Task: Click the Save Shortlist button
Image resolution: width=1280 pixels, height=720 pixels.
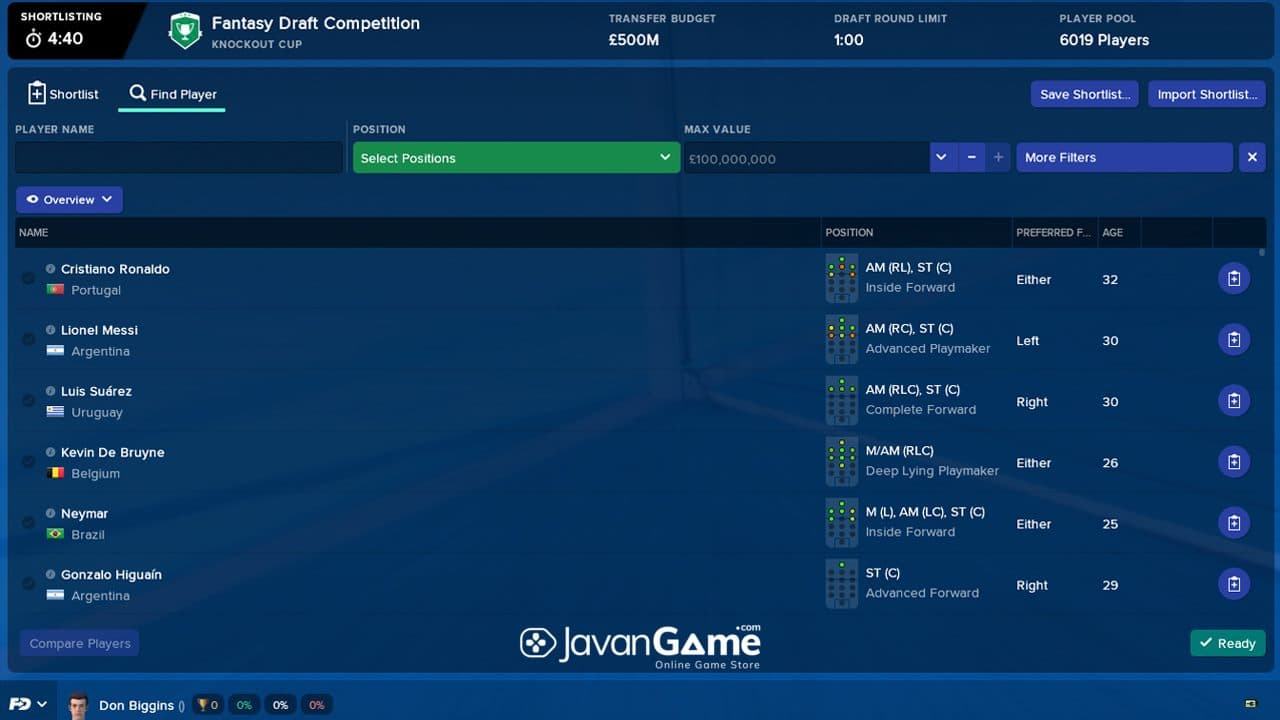Action: (x=1085, y=94)
